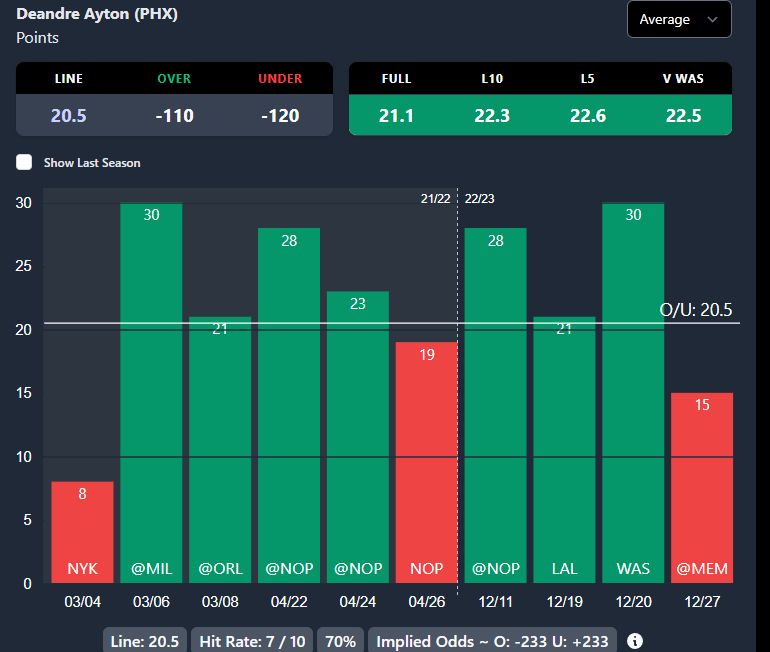
Task: Click the UNDER odds value -120
Action: (280, 116)
